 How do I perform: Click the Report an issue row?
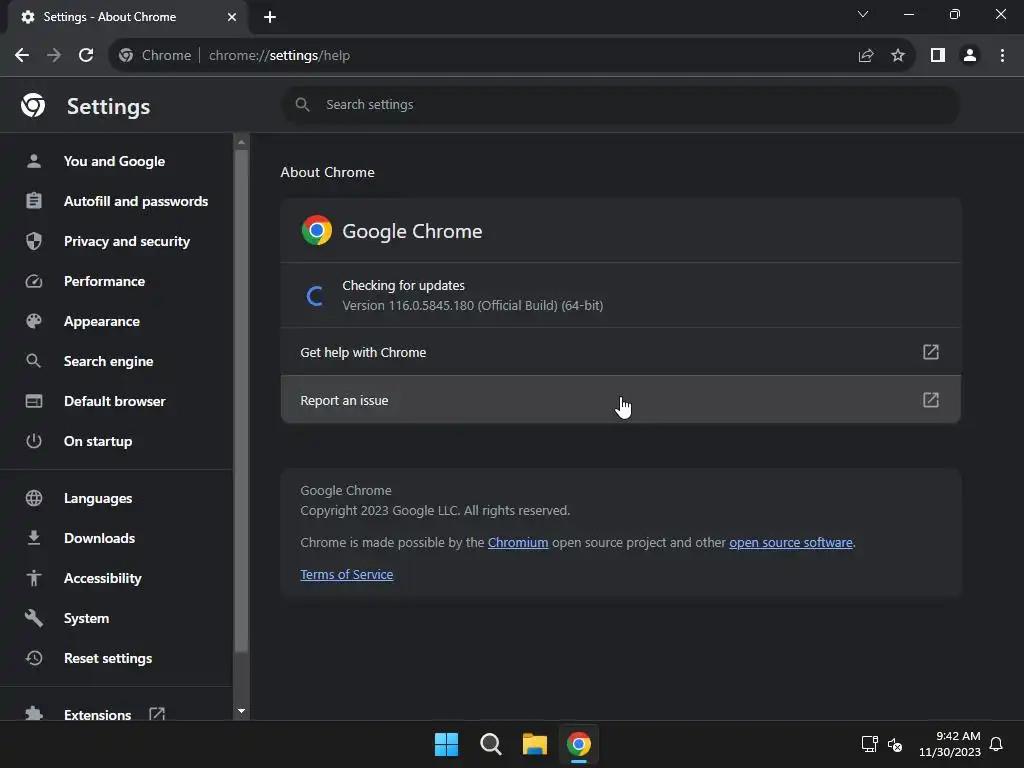(620, 400)
